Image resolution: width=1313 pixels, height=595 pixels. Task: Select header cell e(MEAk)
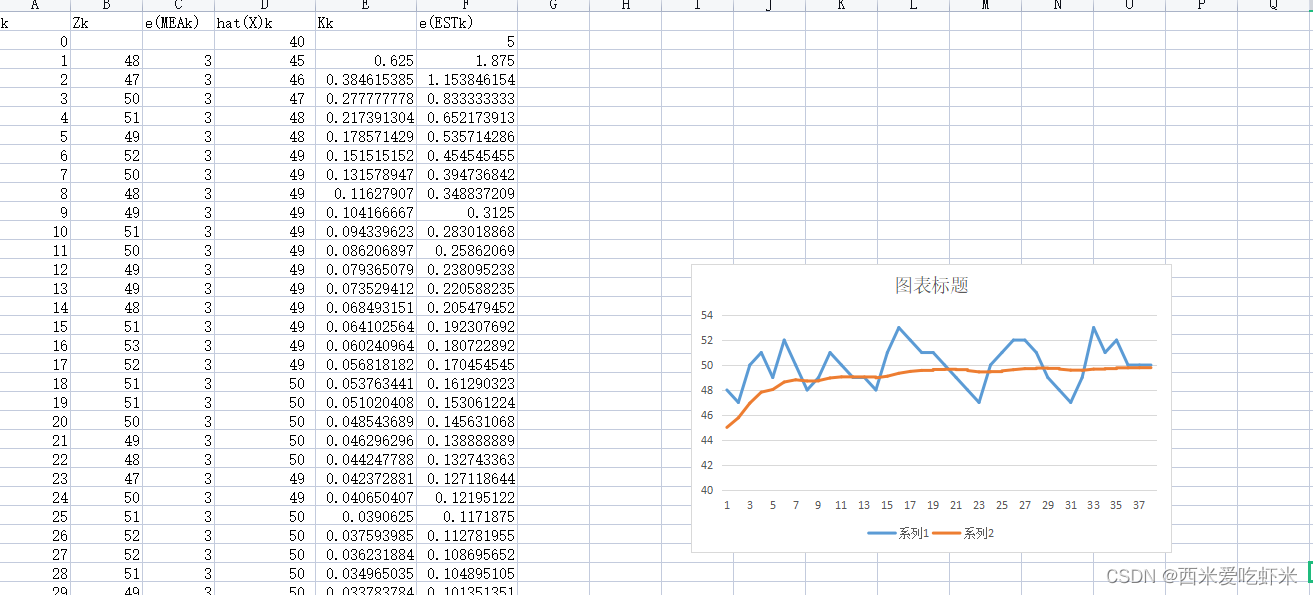tap(179, 22)
